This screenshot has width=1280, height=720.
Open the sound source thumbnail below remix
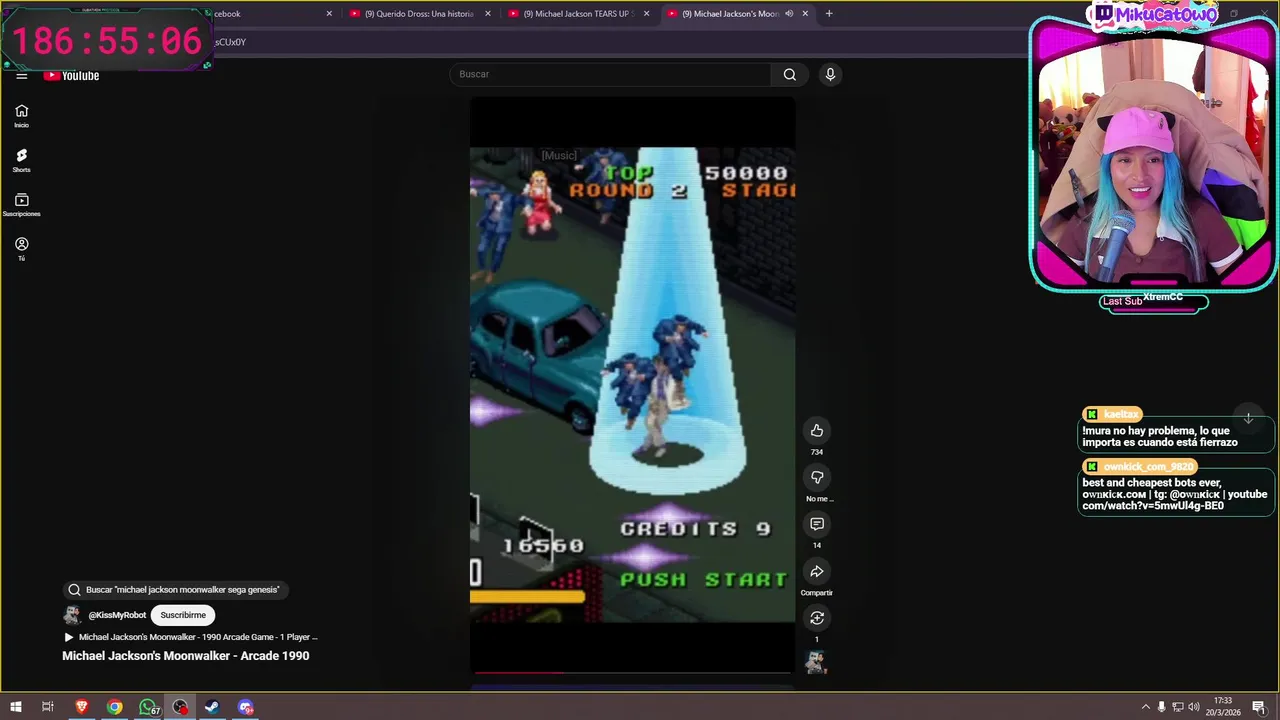pos(816,661)
